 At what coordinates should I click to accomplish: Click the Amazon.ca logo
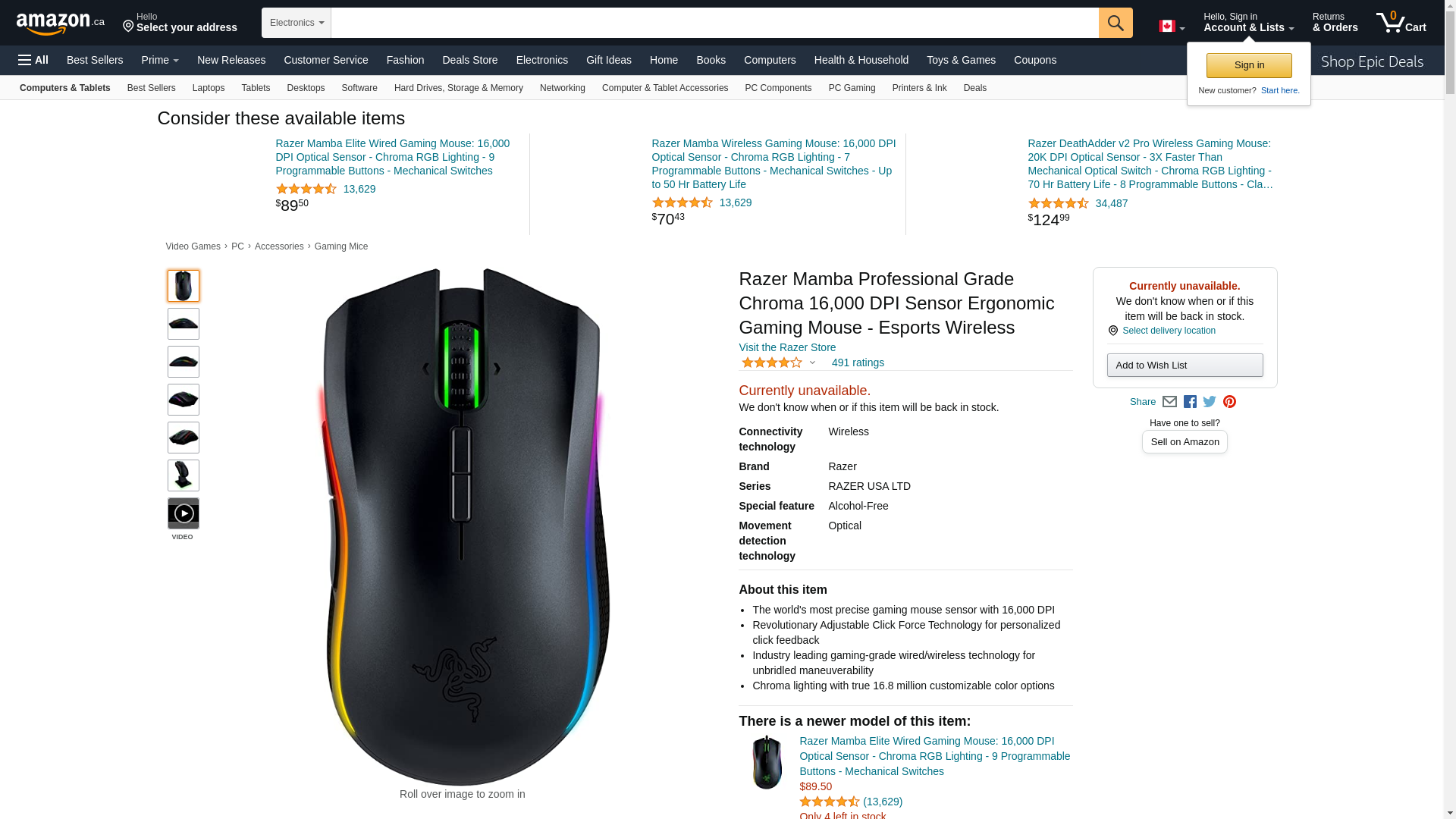(x=61, y=24)
